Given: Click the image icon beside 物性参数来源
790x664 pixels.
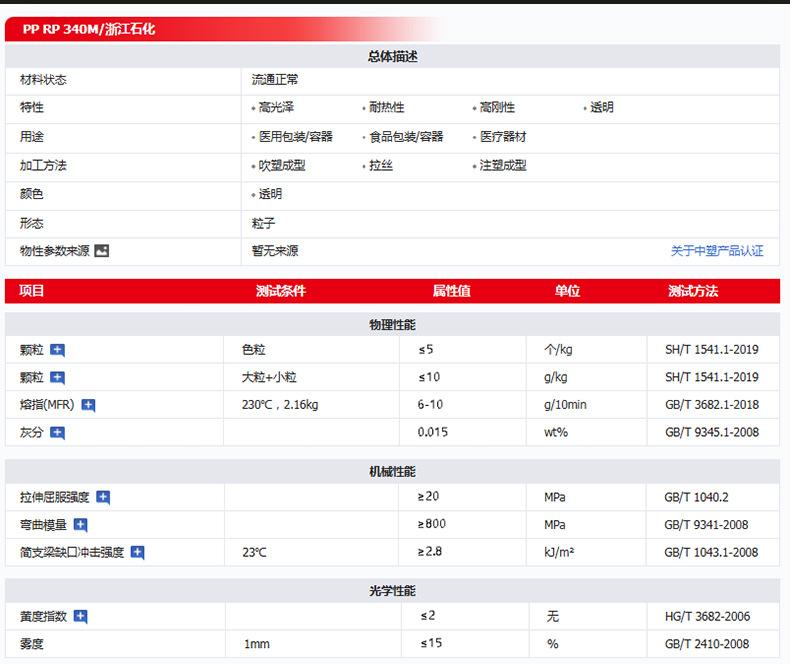Looking at the screenshot, I should pyautogui.click(x=102, y=250).
